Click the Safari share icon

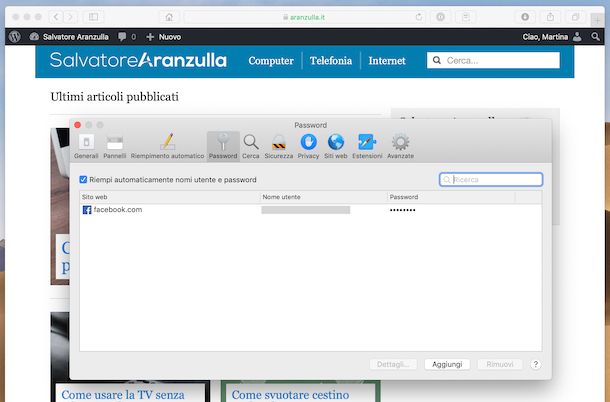(x=550, y=17)
